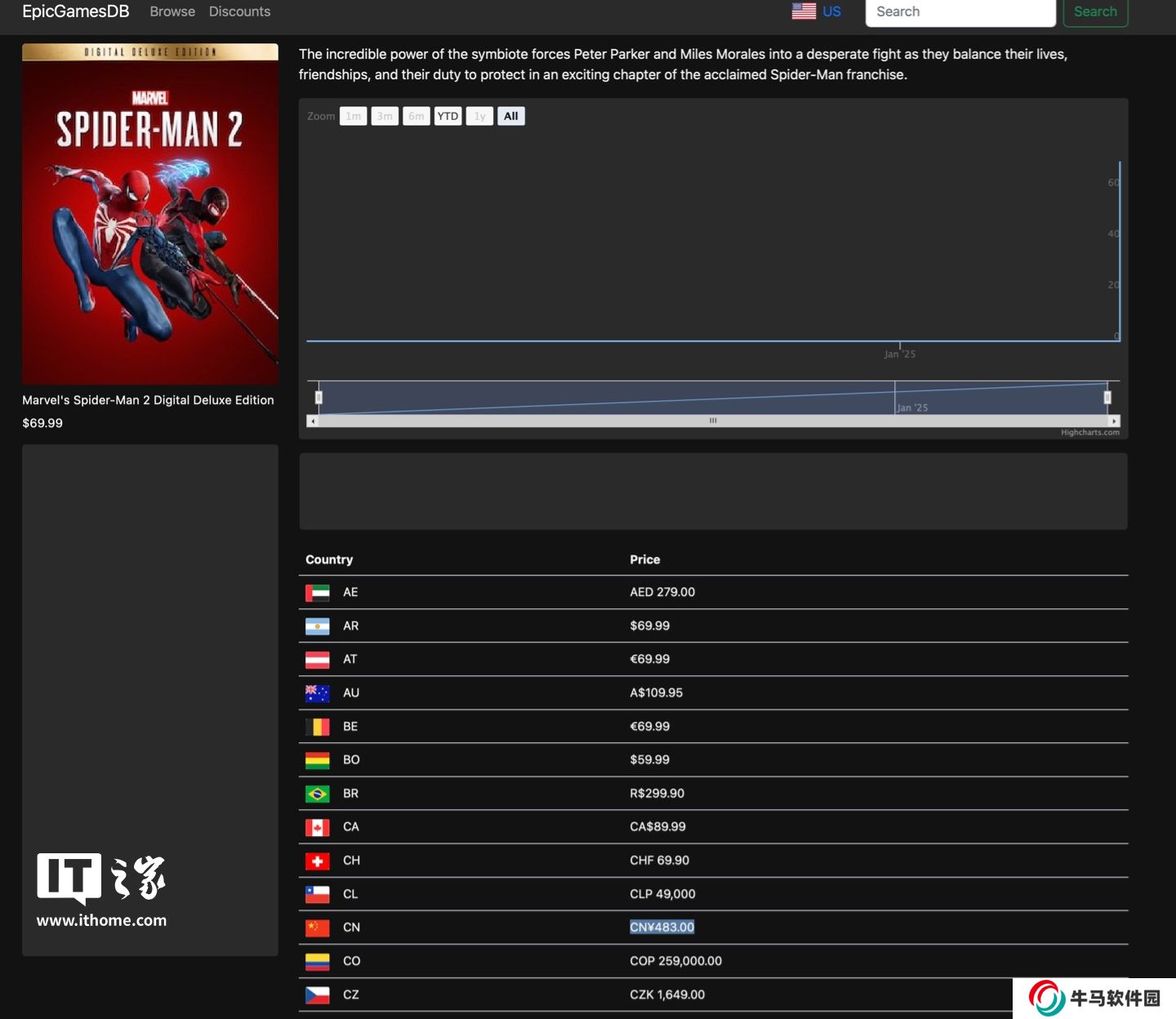Go to EpicGamesDB home link
Screen dimensions: 1176x1019
(75, 11)
